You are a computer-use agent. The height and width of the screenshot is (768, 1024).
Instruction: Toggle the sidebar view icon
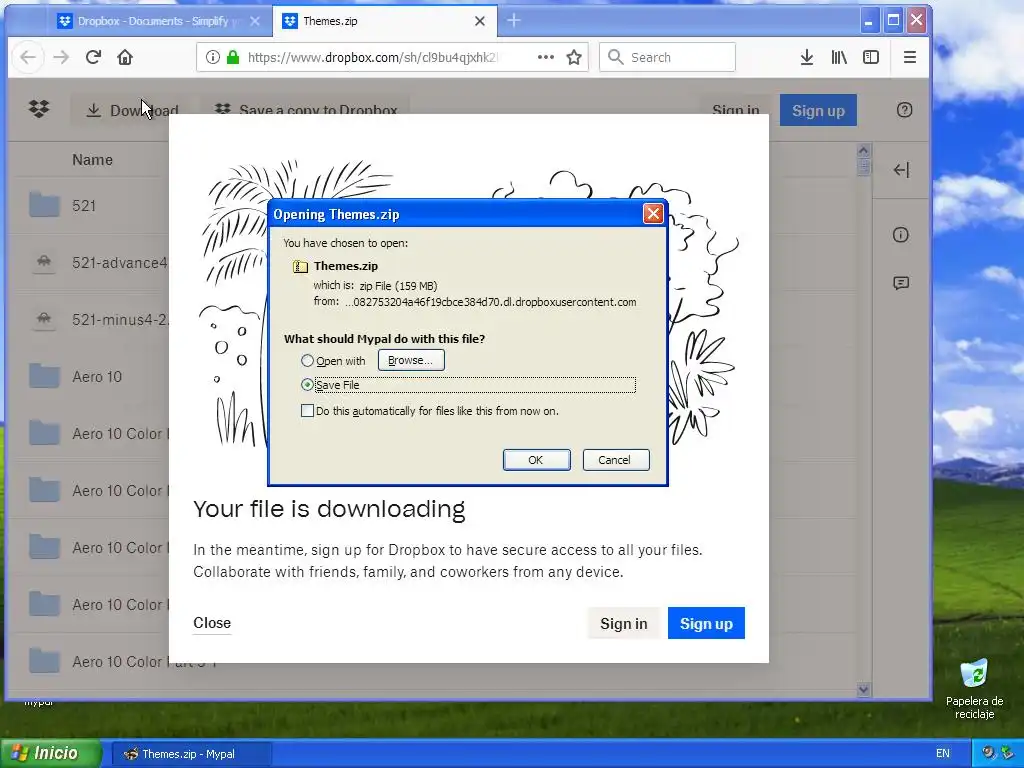(871, 57)
